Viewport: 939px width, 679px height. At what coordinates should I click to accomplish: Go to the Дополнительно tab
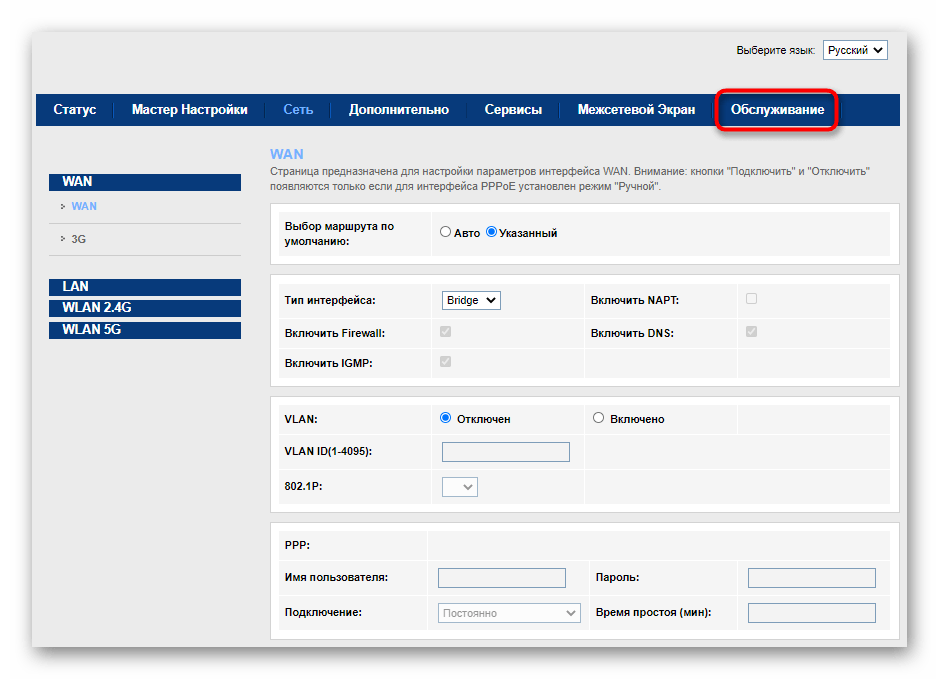click(x=398, y=110)
